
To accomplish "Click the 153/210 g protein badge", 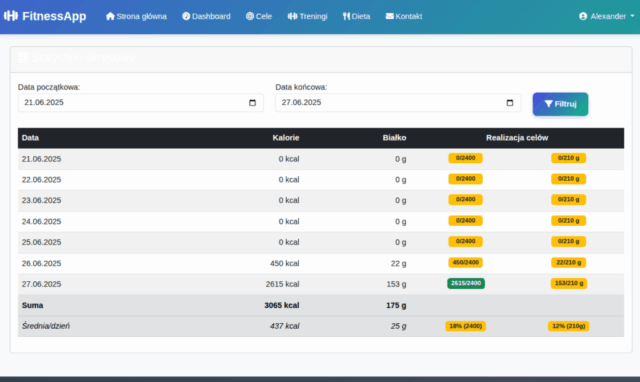I will (x=569, y=283).
